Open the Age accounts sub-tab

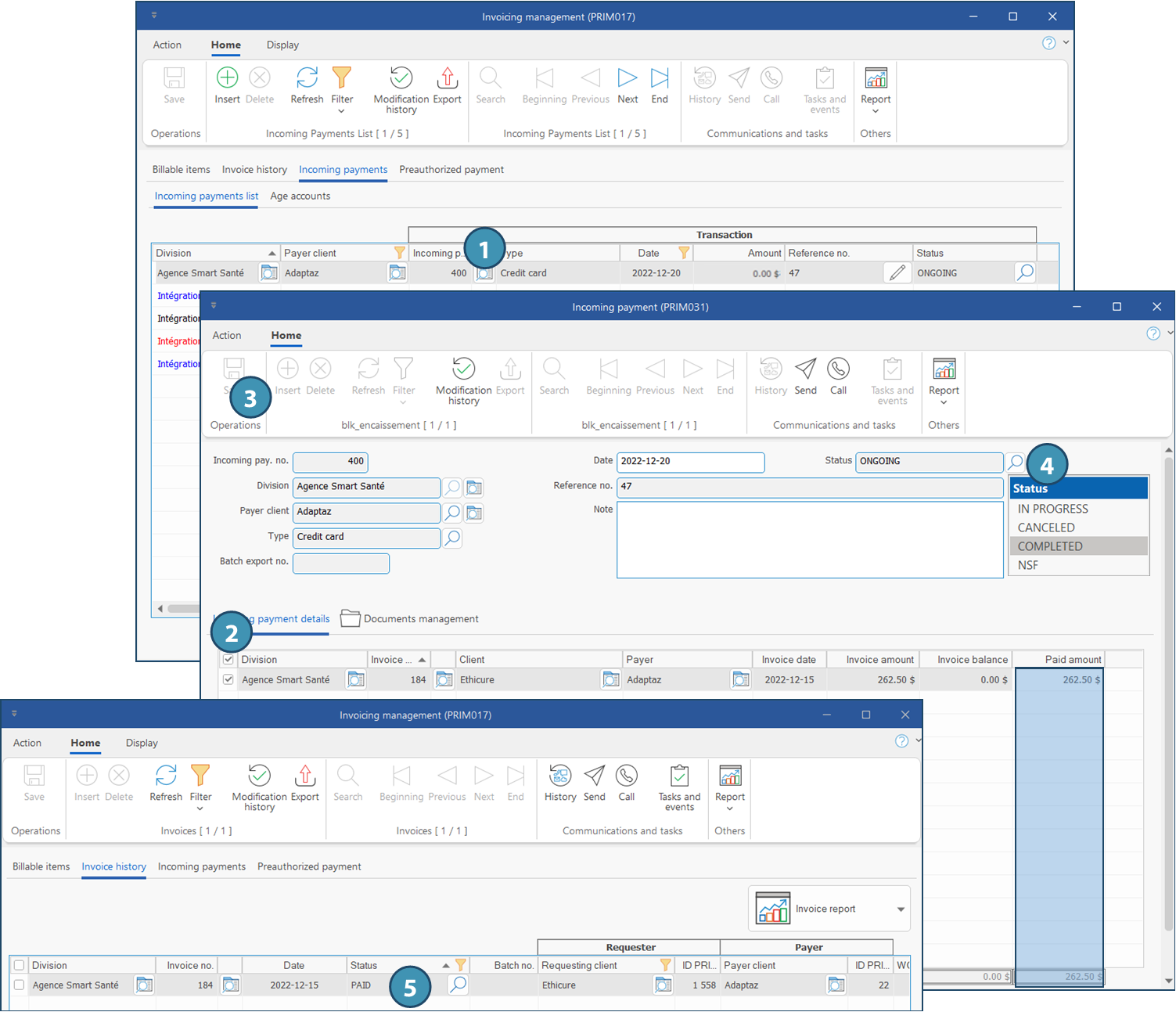[300, 196]
